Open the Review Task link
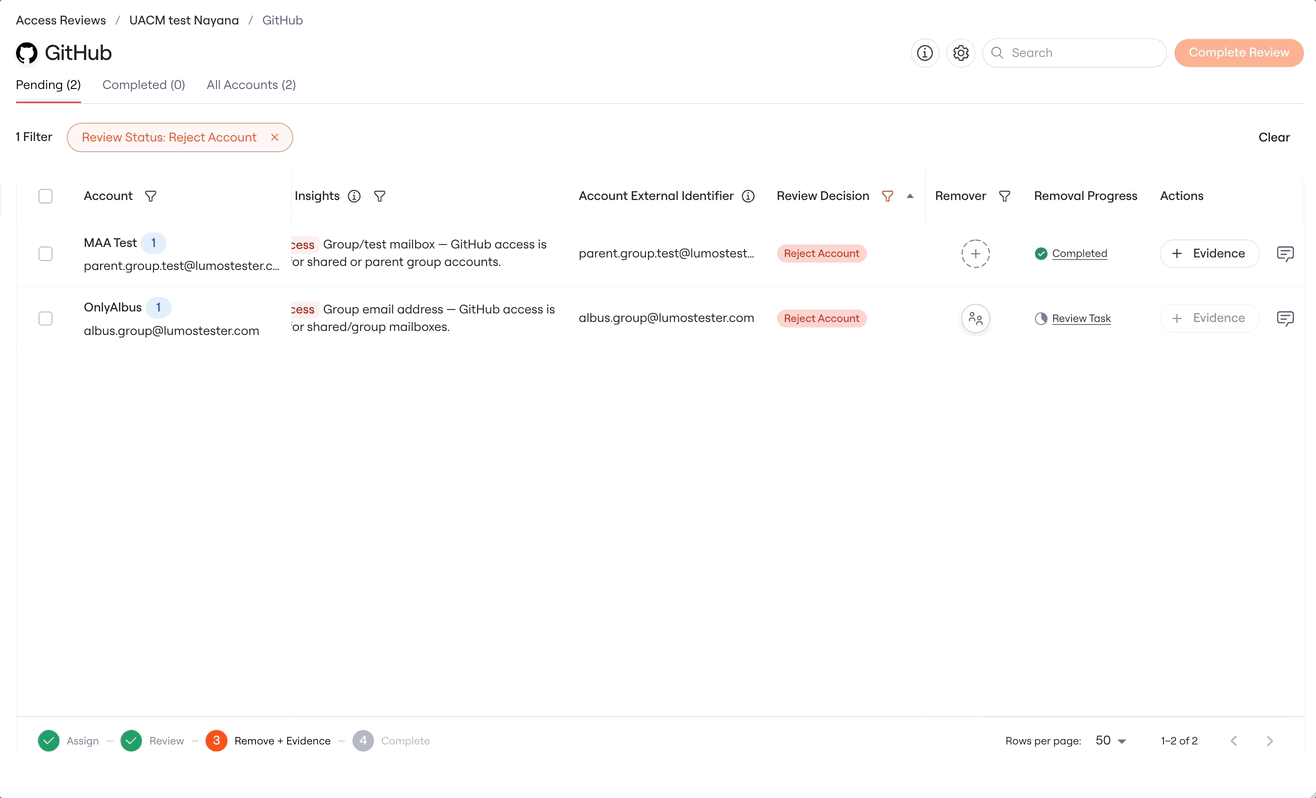1316x798 pixels. (x=1081, y=318)
